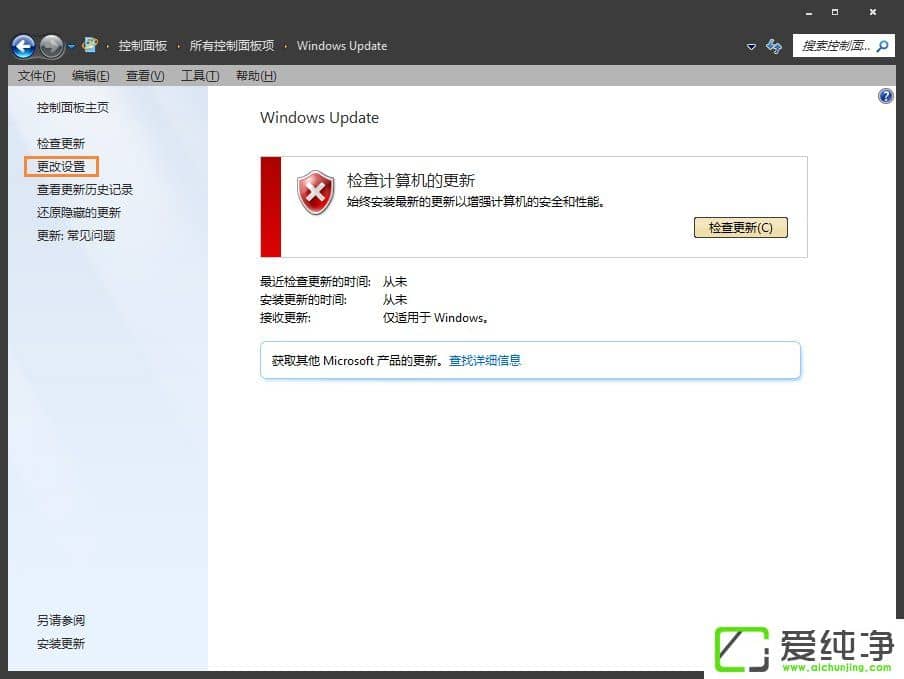Open help using the question mark icon

885,95
